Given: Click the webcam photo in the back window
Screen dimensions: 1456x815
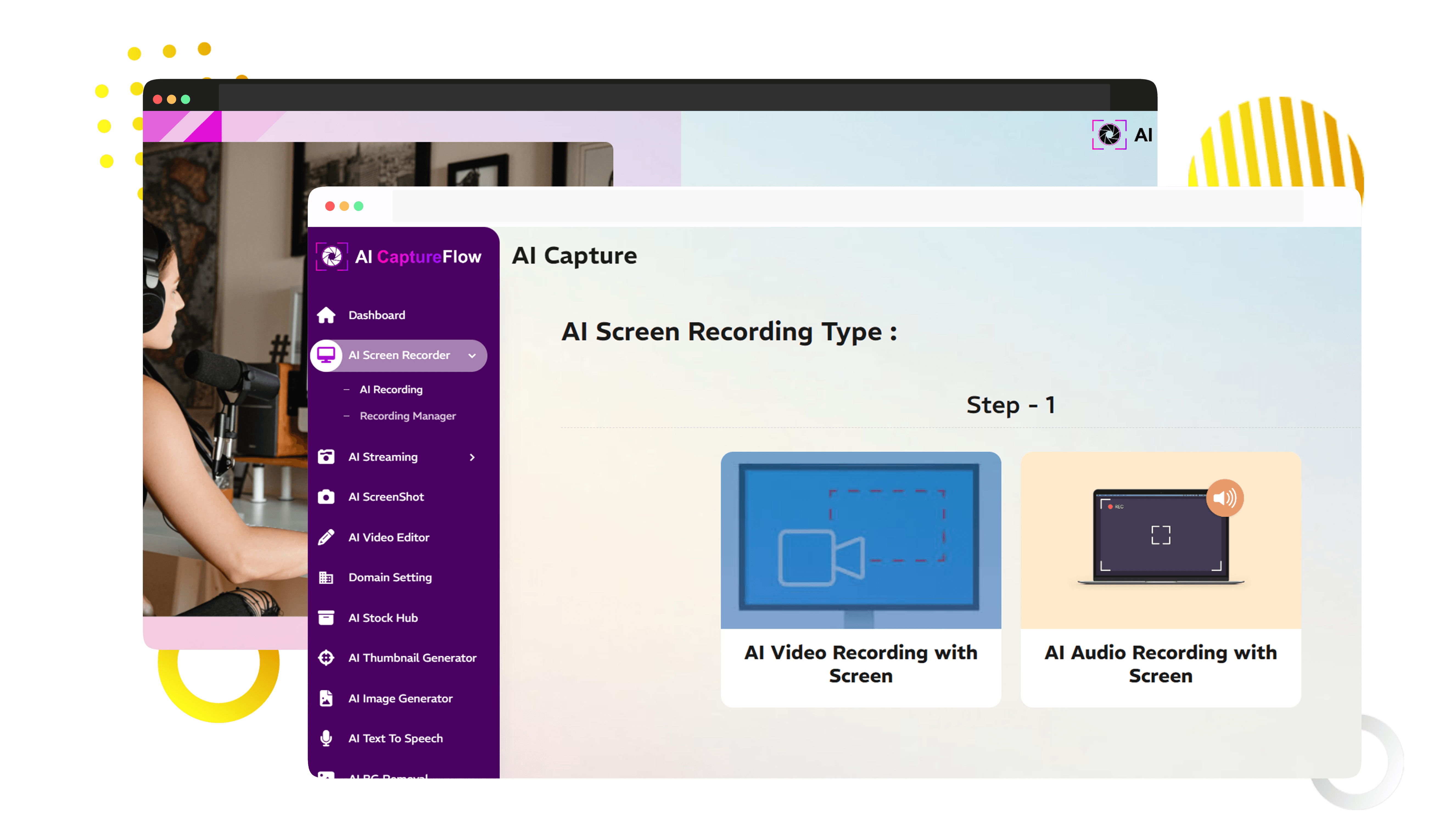Looking at the screenshot, I should pyautogui.click(x=226, y=379).
